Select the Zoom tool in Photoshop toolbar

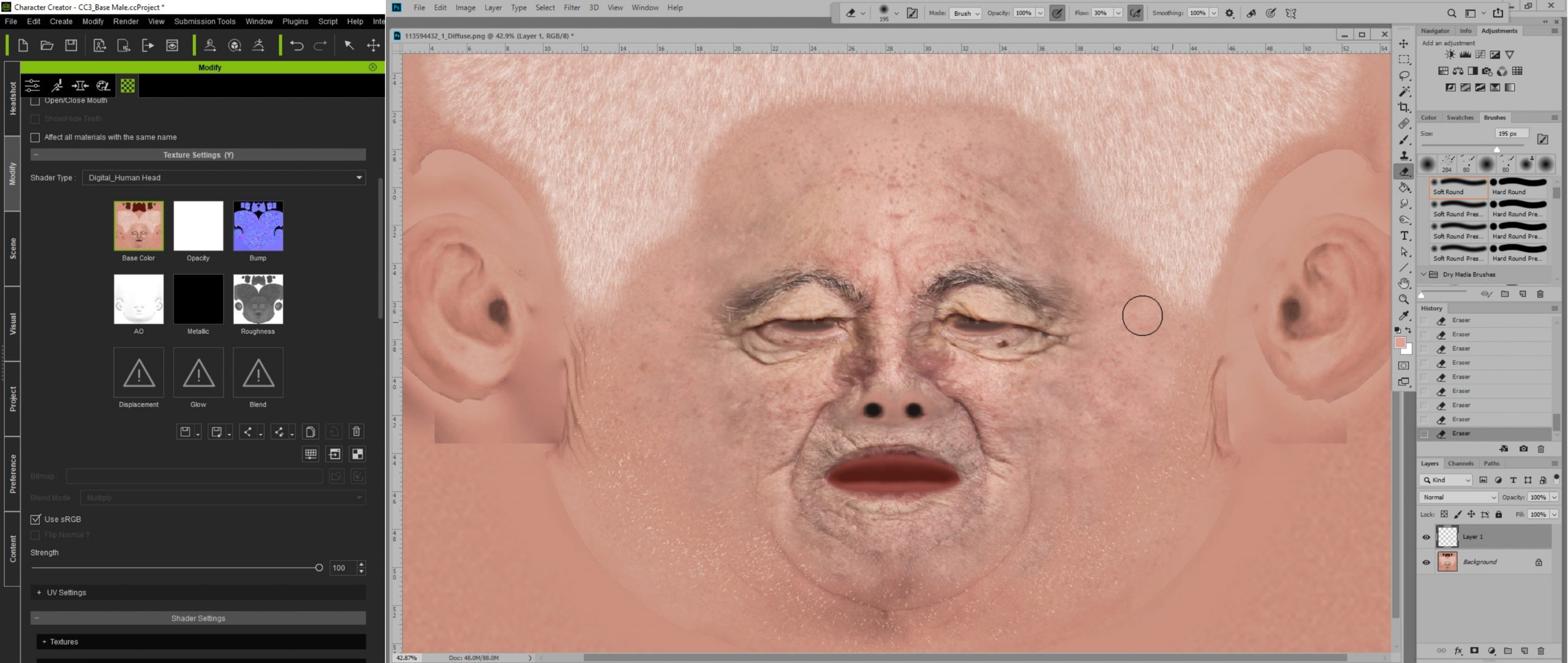coord(1404,299)
